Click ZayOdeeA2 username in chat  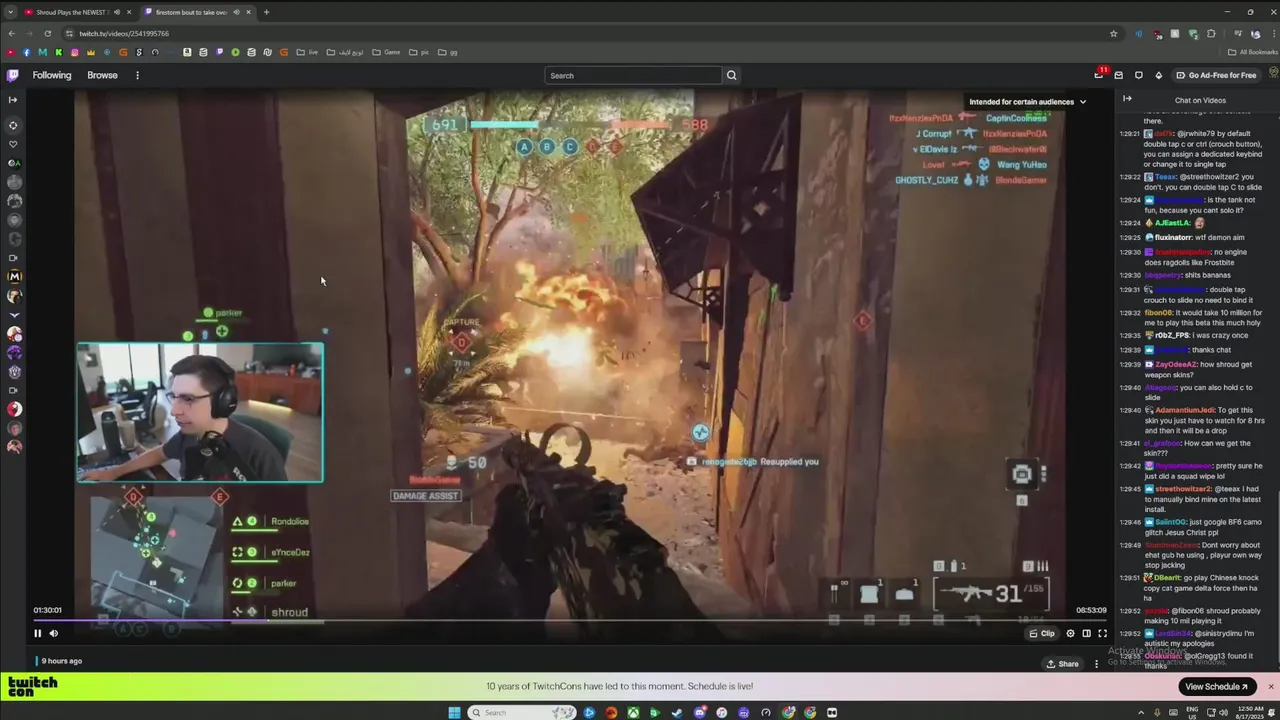[1178, 365]
